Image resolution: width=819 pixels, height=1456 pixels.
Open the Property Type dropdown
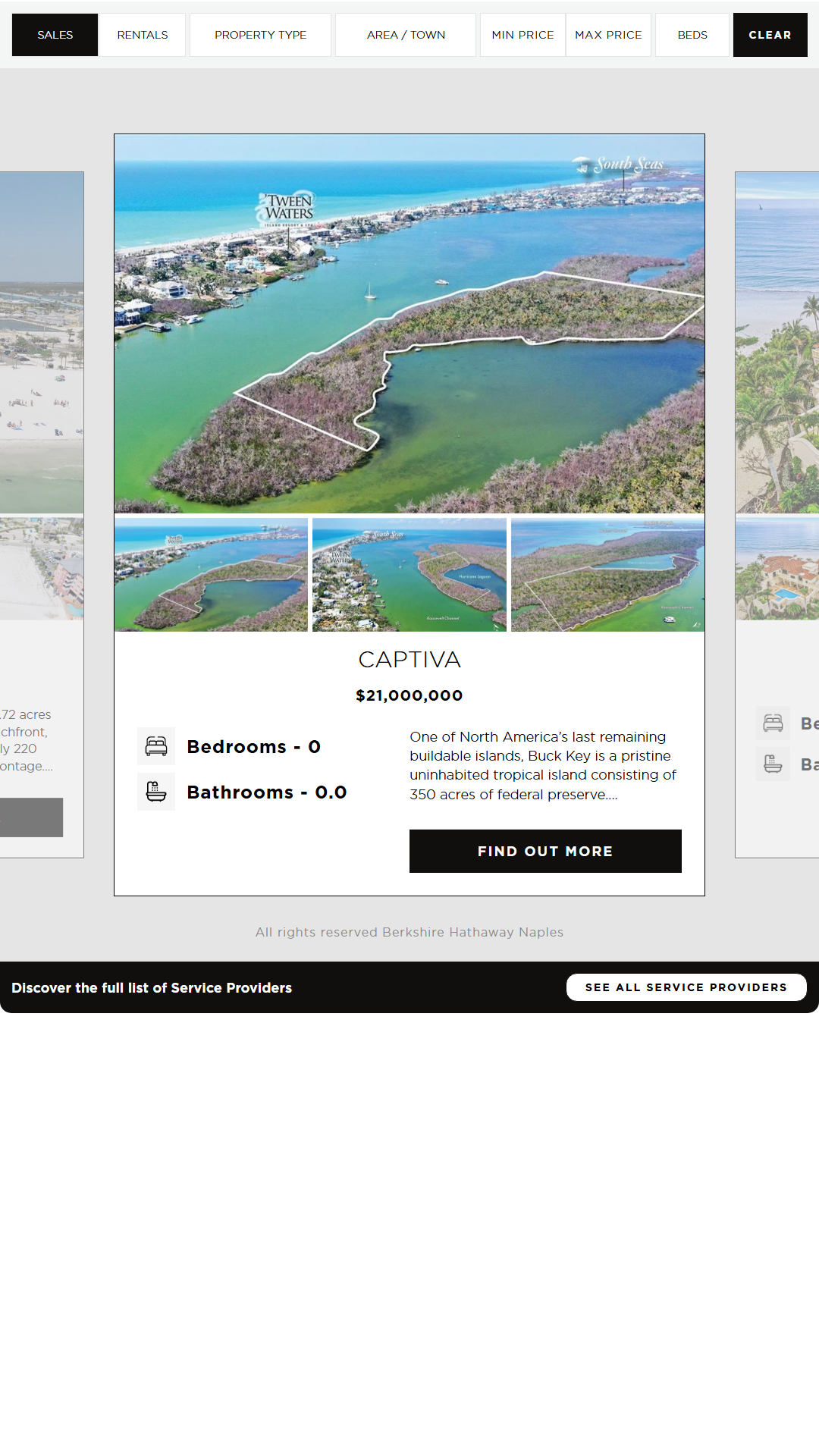pos(260,35)
